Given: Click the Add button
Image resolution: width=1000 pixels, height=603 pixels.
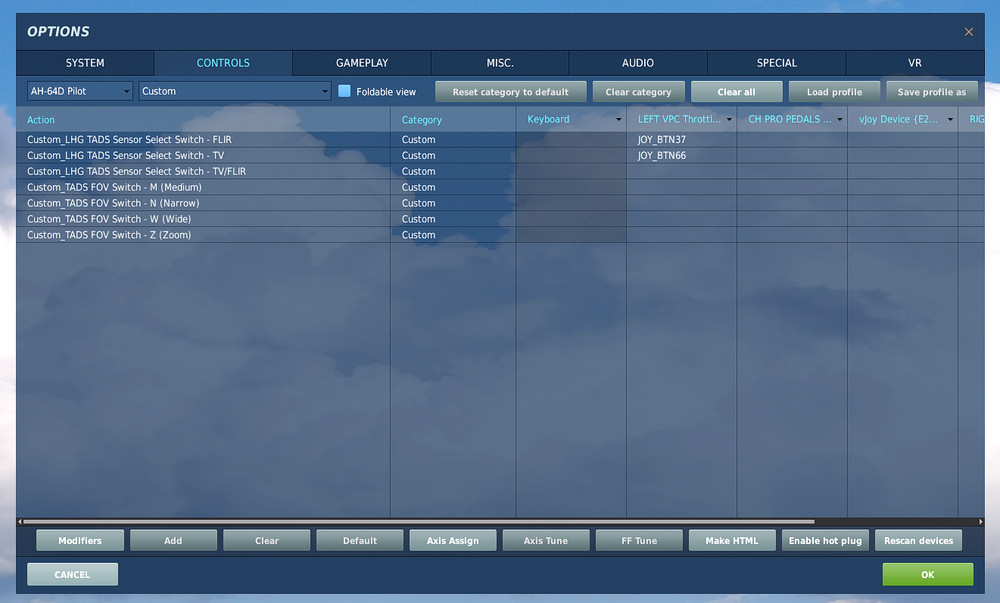Looking at the screenshot, I should [x=173, y=541].
